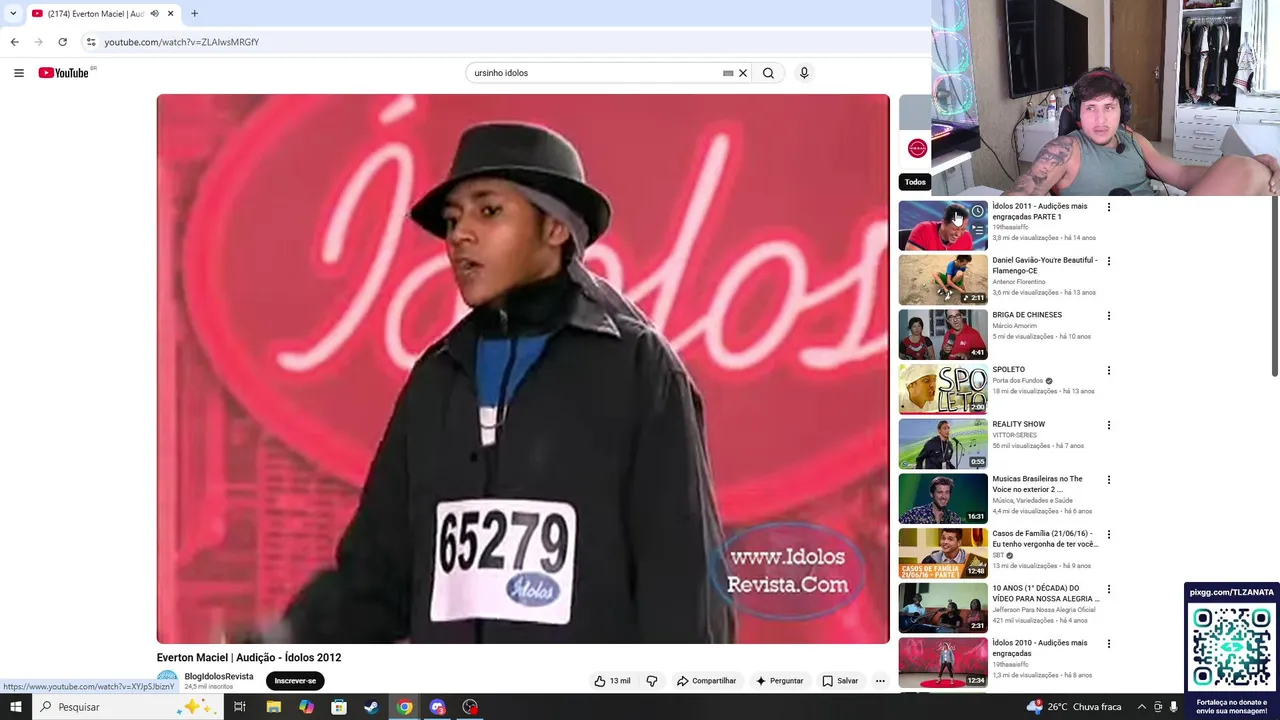Open 10 ANOS vídeo para Nossa Alegria title
The height and width of the screenshot is (720, 1280).
pos(1045,594)
